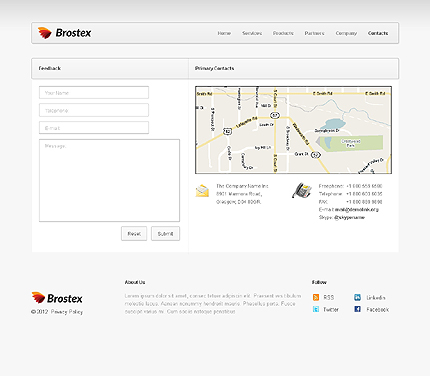Image resolution: width=430 pixels, height=376 pixels.
Task: Open the Privacy Policy link
Action: 67,312
